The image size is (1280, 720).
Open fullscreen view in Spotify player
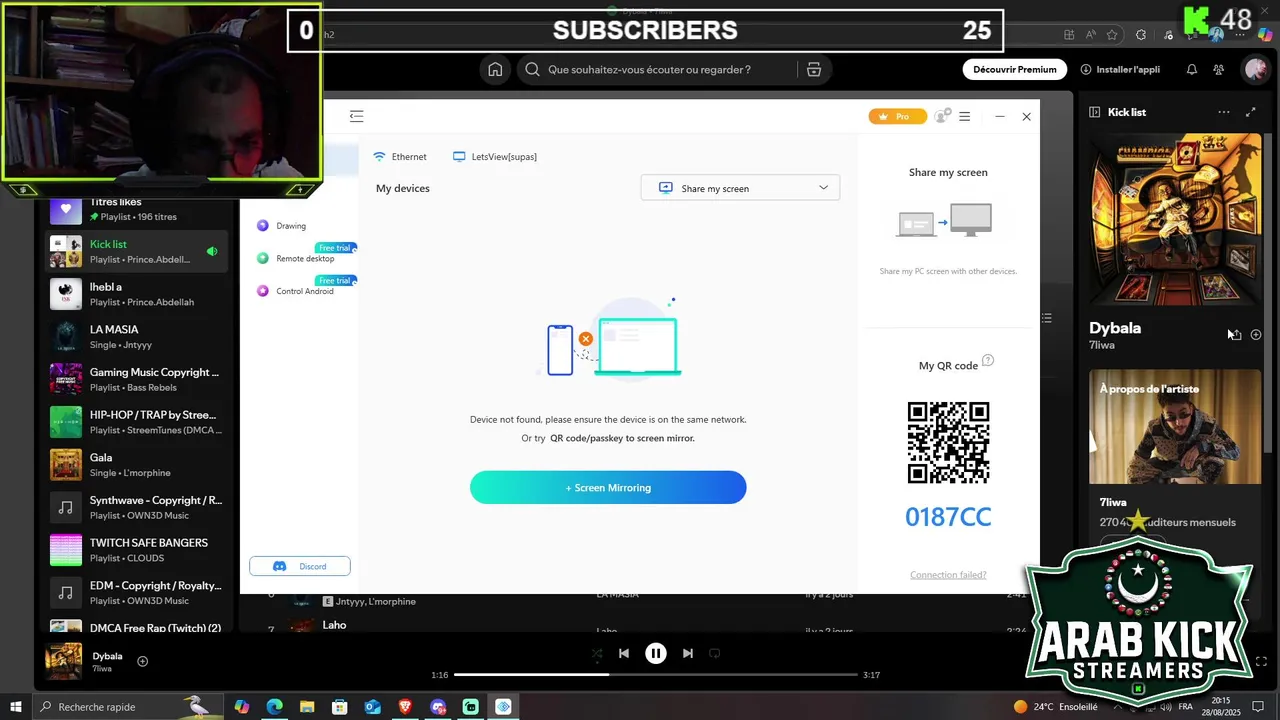pos(1261,661)
